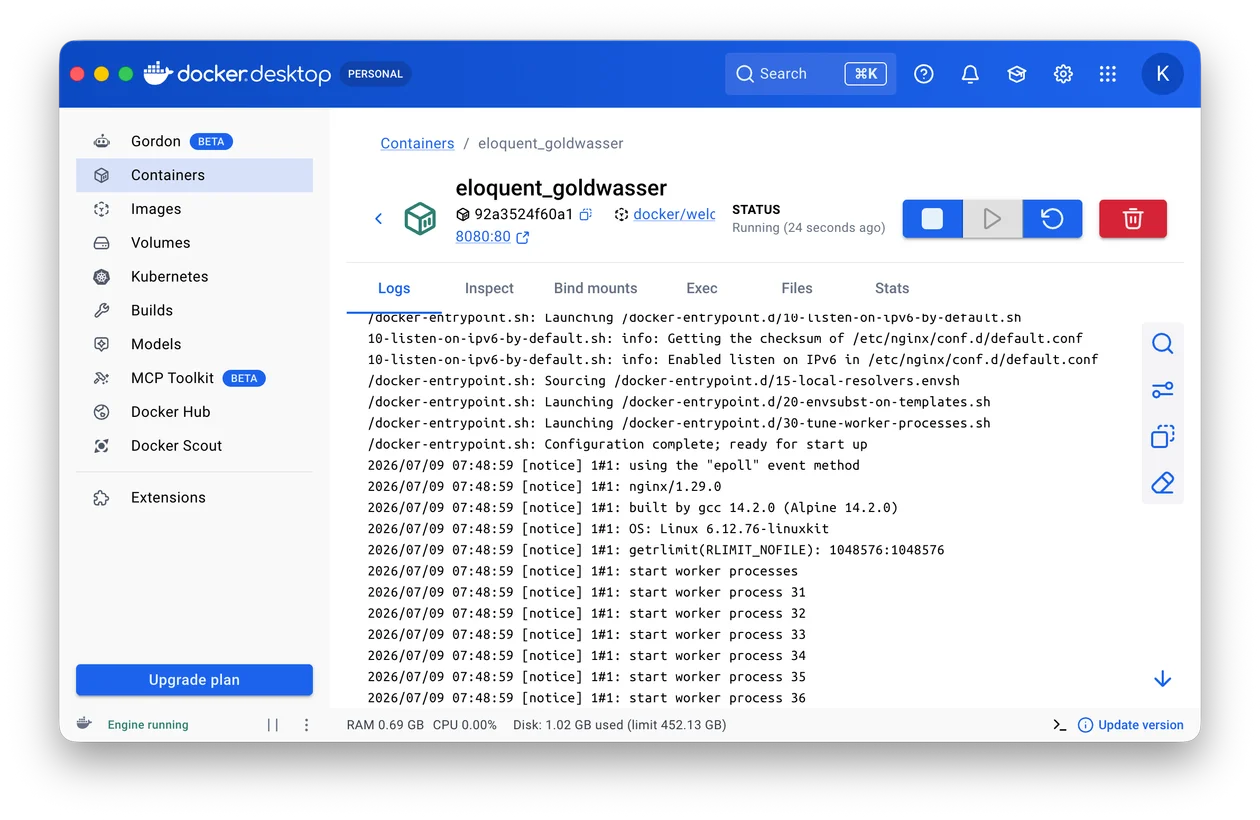Image resolution: width=1260 pixels, height=820 pixels.
Task: Open Builds in the sidebar
Action: tap(194, 311)
